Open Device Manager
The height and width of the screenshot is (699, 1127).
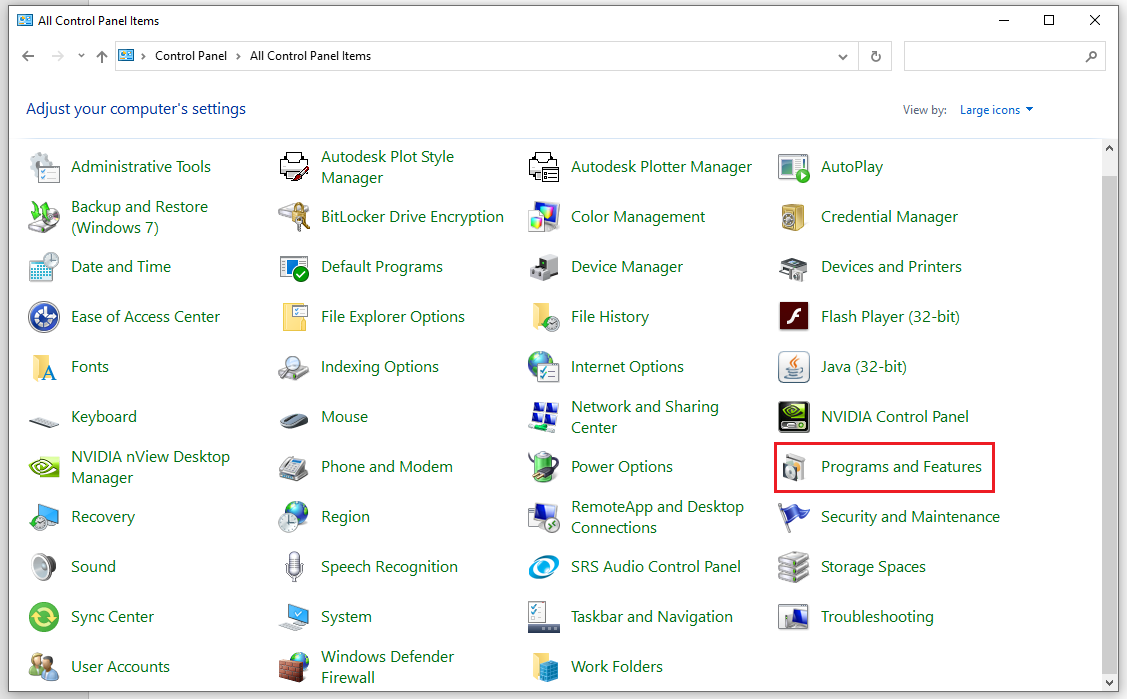pyautogui.click(x=626, y=267)
